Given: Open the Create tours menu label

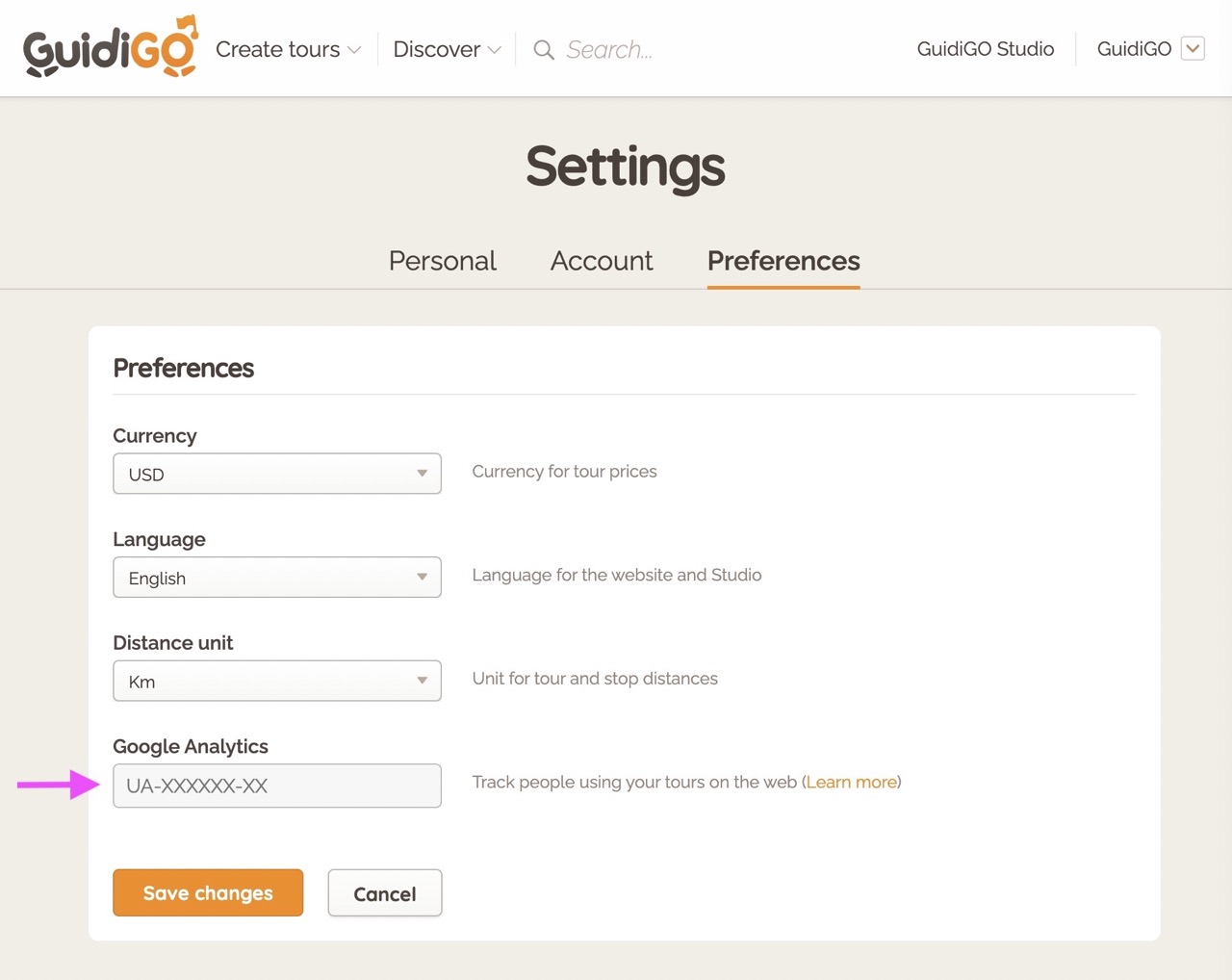Looking at the screenshot, I should coord(277,50).
